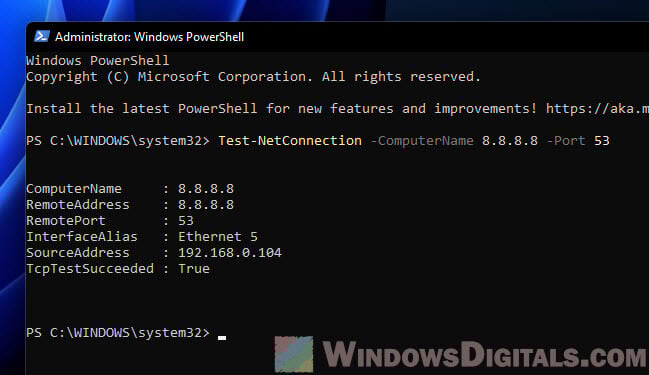
Task: Click the RemoteAddress output label
Action: pyautogui.click(x=78, y=204)
